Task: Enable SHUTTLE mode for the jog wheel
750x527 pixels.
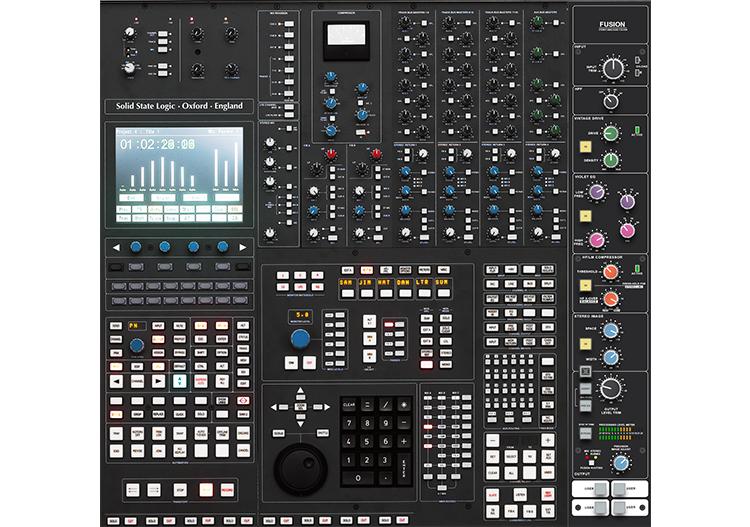Action: tap(323, 433)
